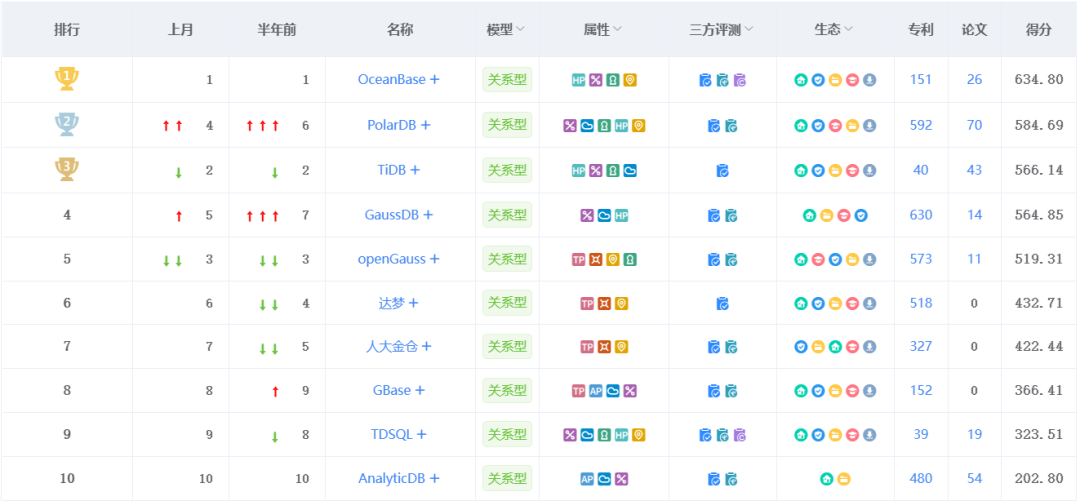This screenshot has height=501, width=1080.
Task: Click the red graduation cap icon in PolarDB row
Action: pos(835,125)
